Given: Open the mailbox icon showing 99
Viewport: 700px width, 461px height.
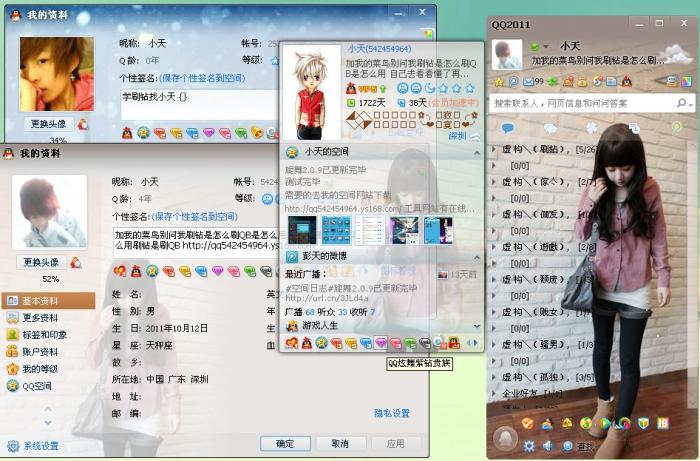Looking at the screenshot, I should point(533,82).
